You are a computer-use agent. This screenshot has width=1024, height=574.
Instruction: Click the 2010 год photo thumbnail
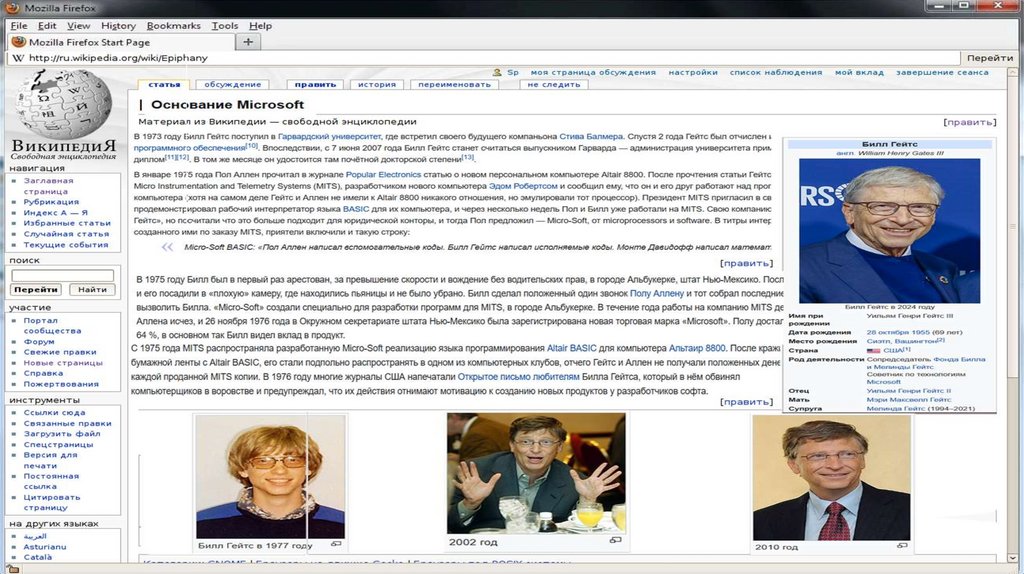[x=831, y=477]
